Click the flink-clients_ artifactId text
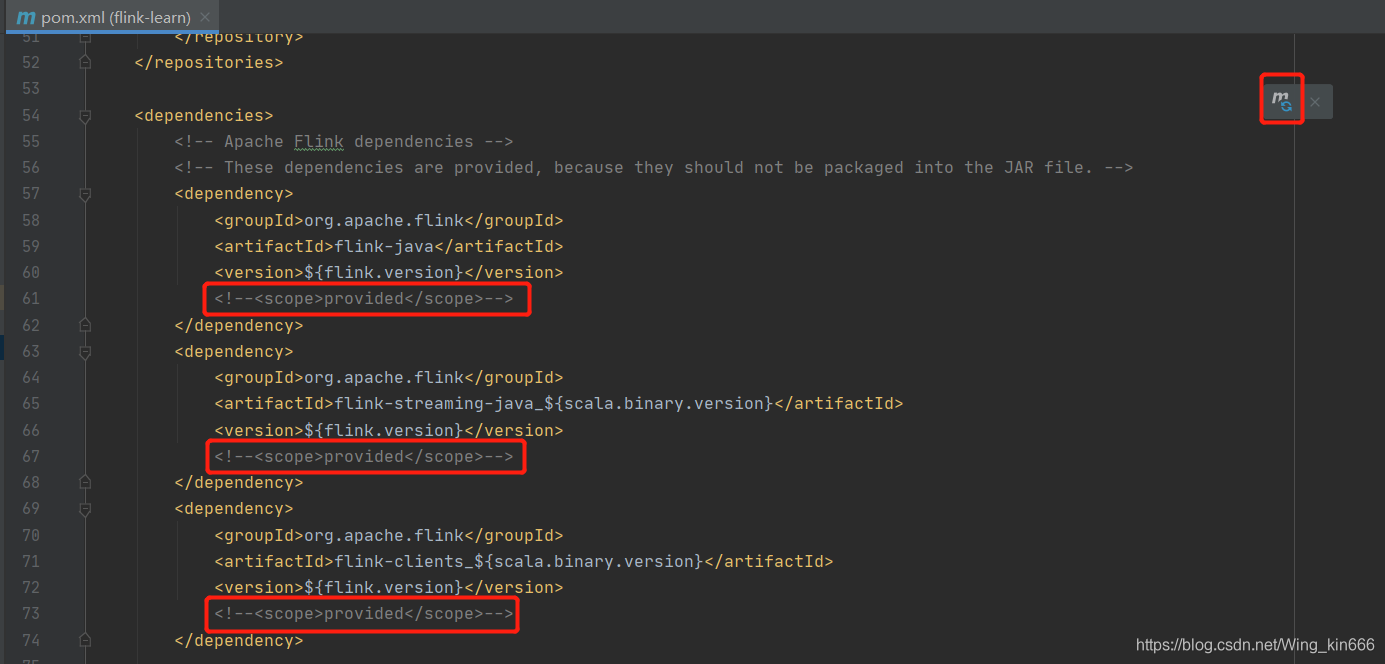This screenshot has height=664, width=1385. pos(404,561)
